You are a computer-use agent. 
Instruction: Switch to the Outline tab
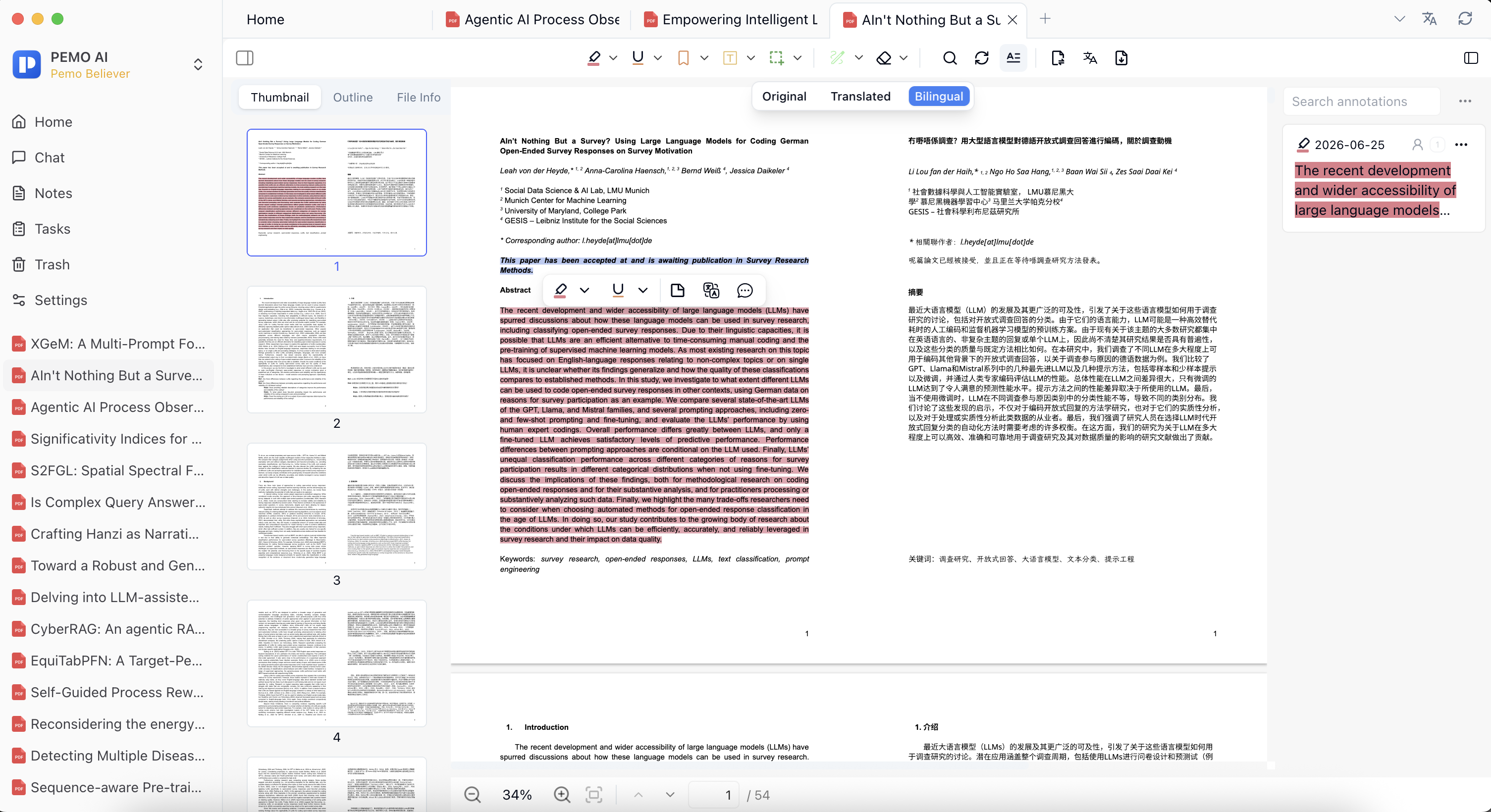pos(353,97)
